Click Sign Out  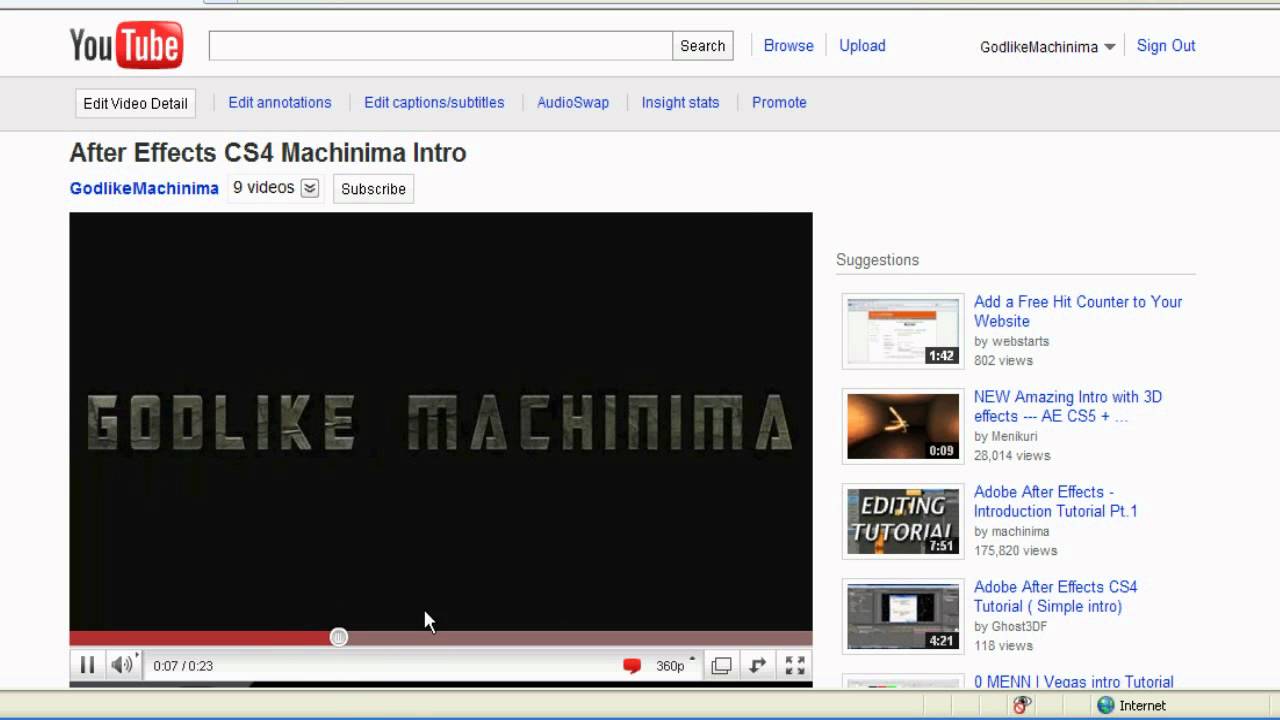coord(1166,46)
